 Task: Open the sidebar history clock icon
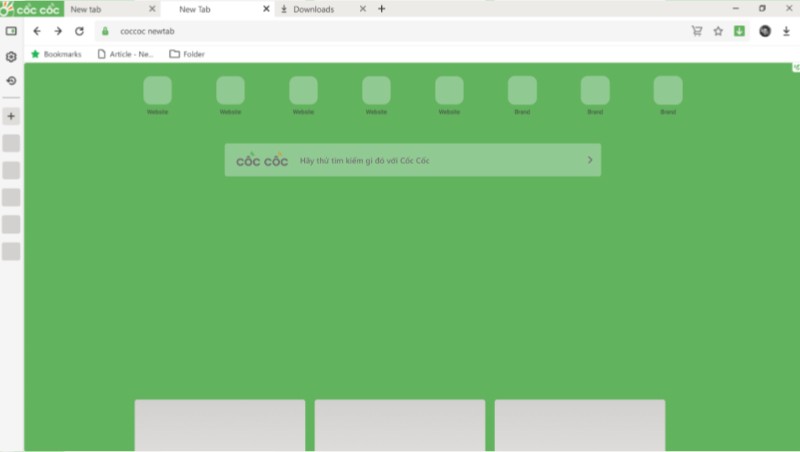[x=11, y=81]
